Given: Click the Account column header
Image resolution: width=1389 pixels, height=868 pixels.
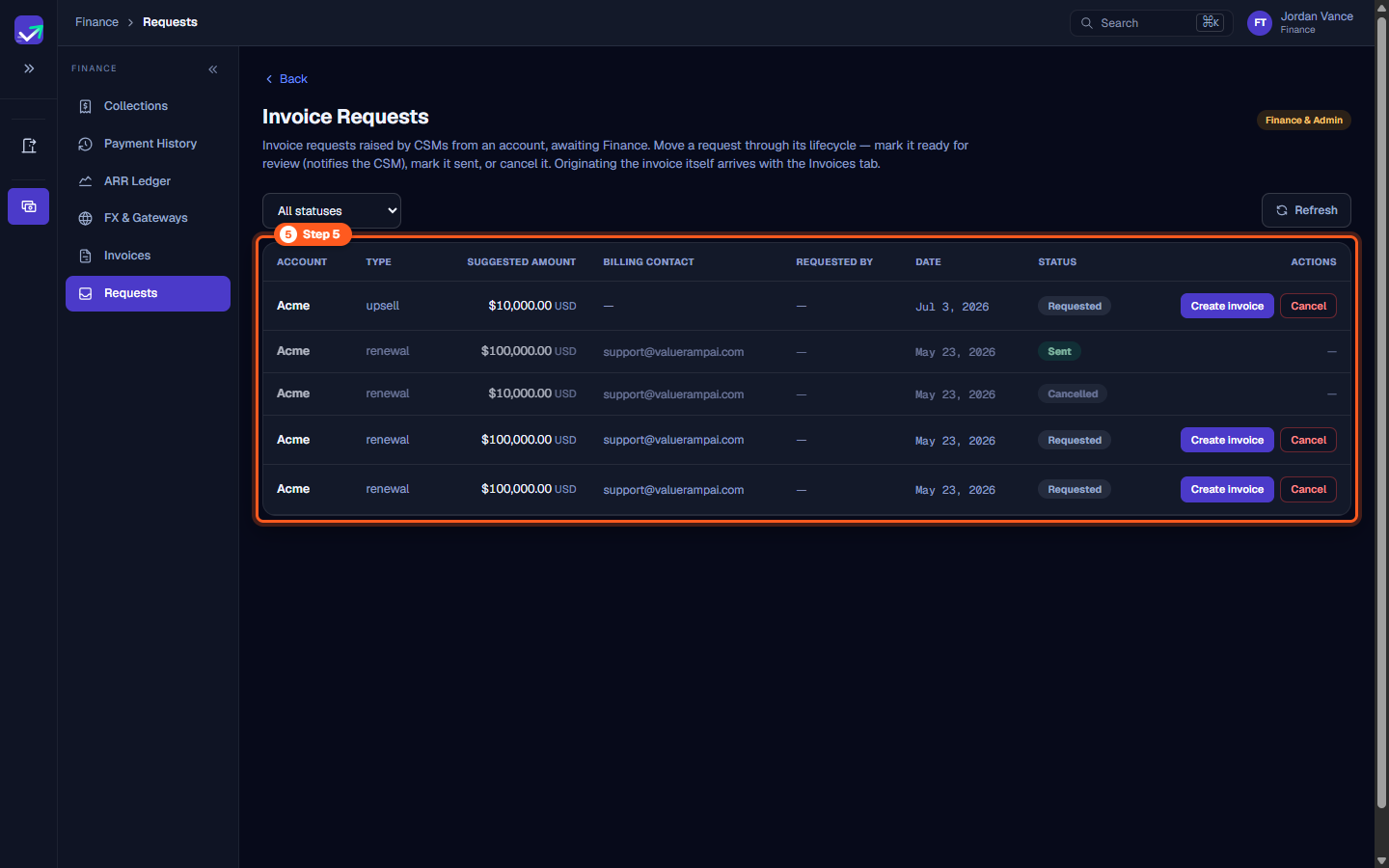Looking at the screenshot, I should coord(302,262).
